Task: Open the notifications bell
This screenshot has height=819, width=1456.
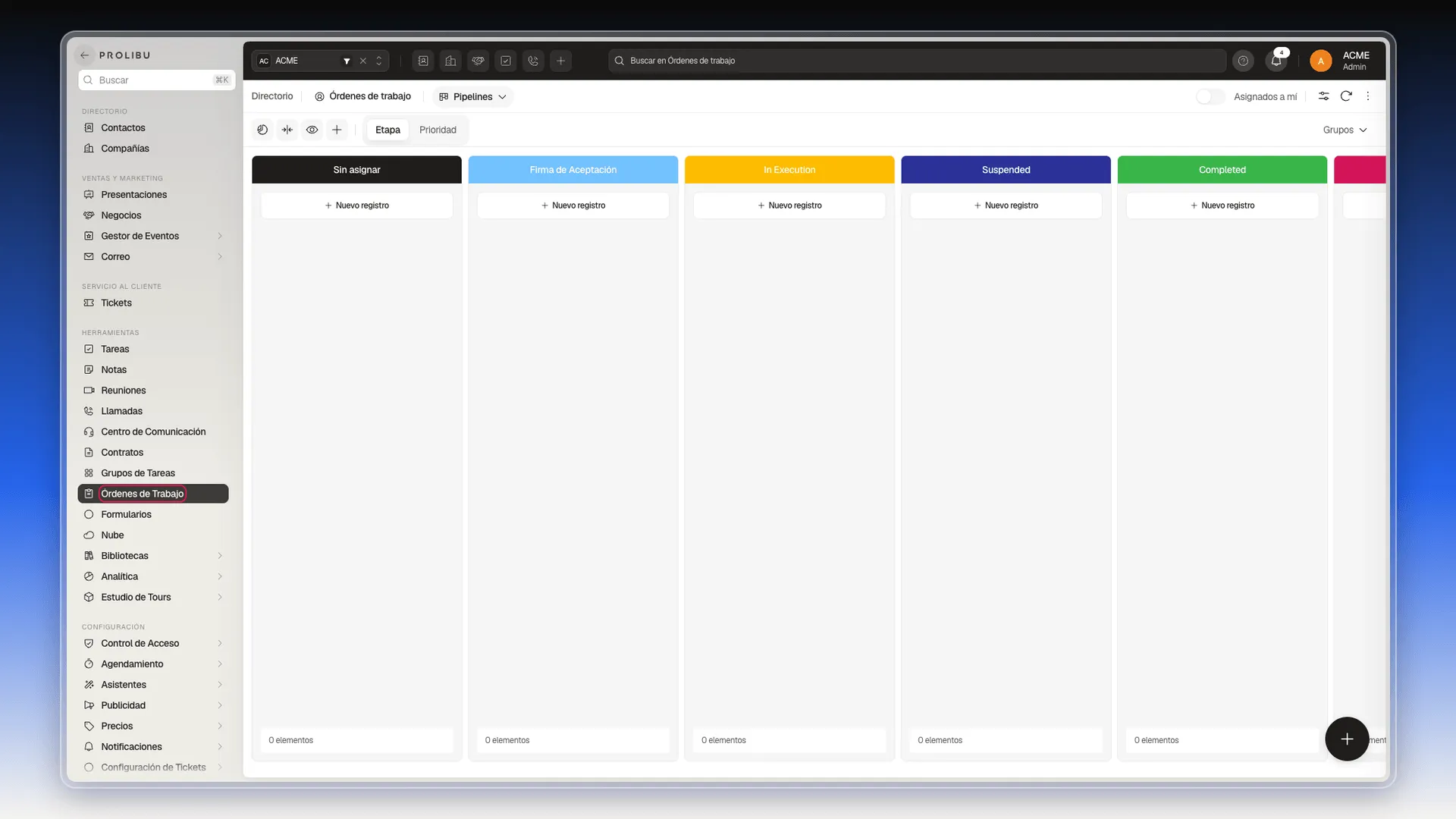Action: click(x=1277, y=61)
